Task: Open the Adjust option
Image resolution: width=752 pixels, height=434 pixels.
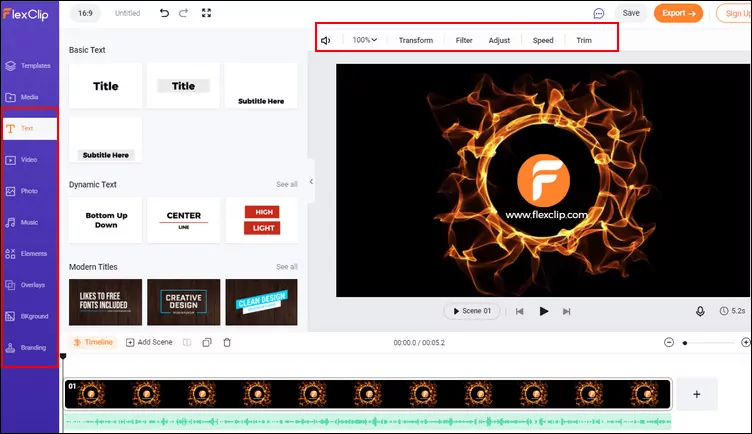Action: pyautogui.click(x=499, y=40)
